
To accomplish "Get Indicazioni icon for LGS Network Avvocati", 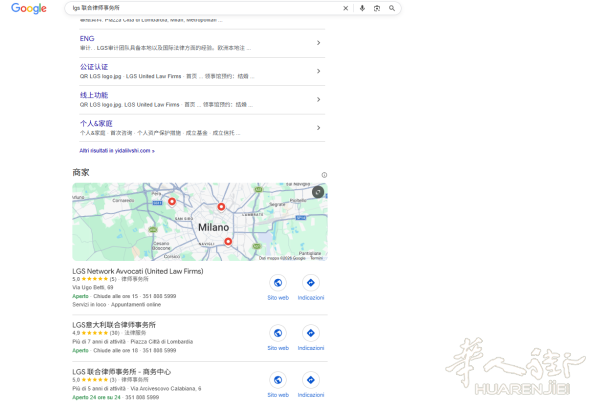I will [311, 283].
